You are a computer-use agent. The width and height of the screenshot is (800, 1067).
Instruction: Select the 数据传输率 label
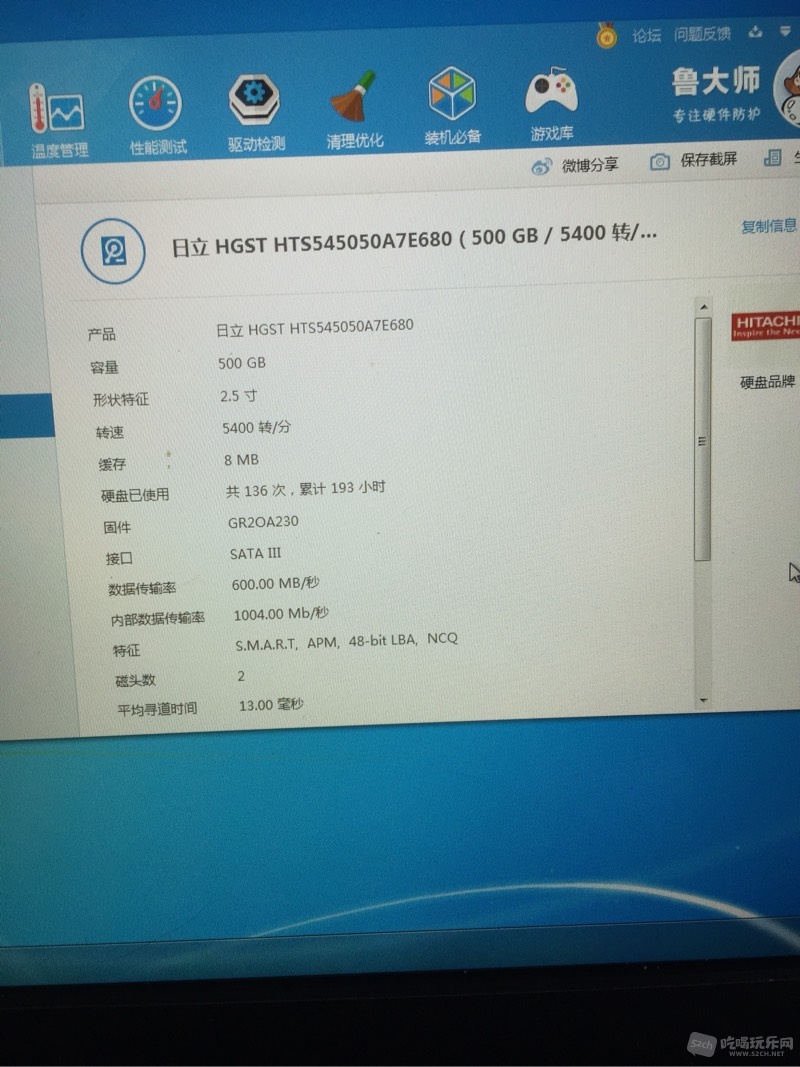[142, 589]
